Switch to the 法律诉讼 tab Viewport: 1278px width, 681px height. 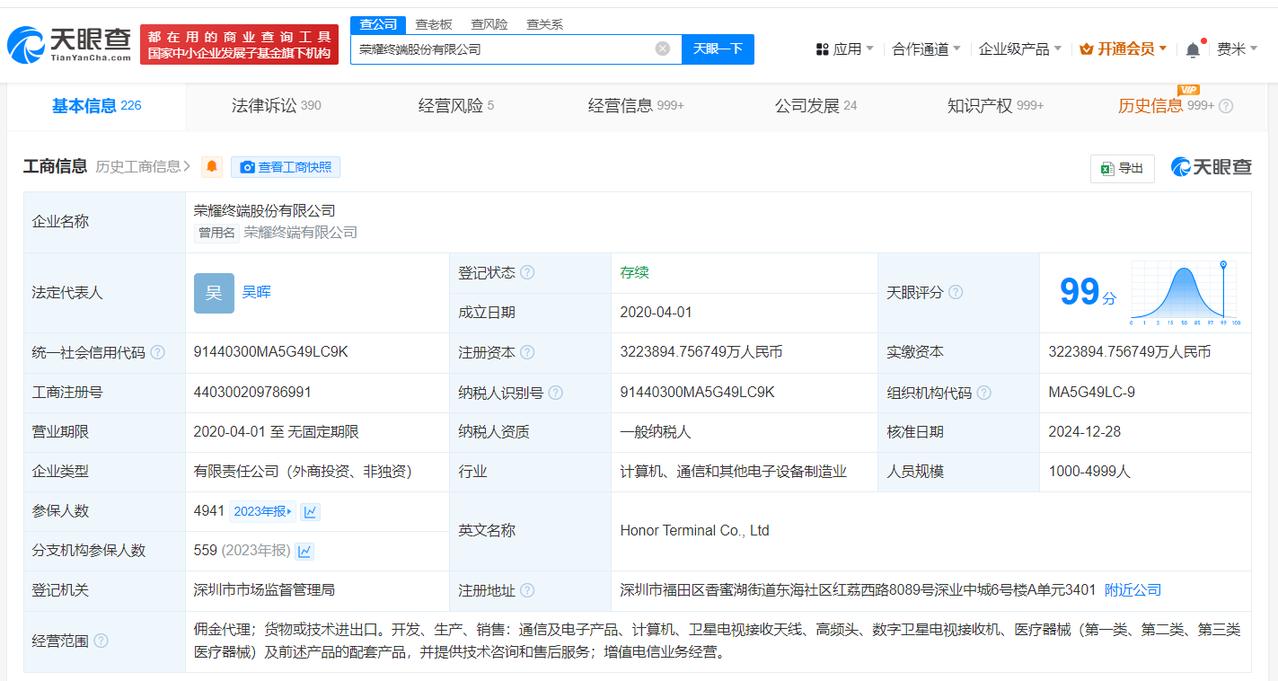click(x=276, y=106)
